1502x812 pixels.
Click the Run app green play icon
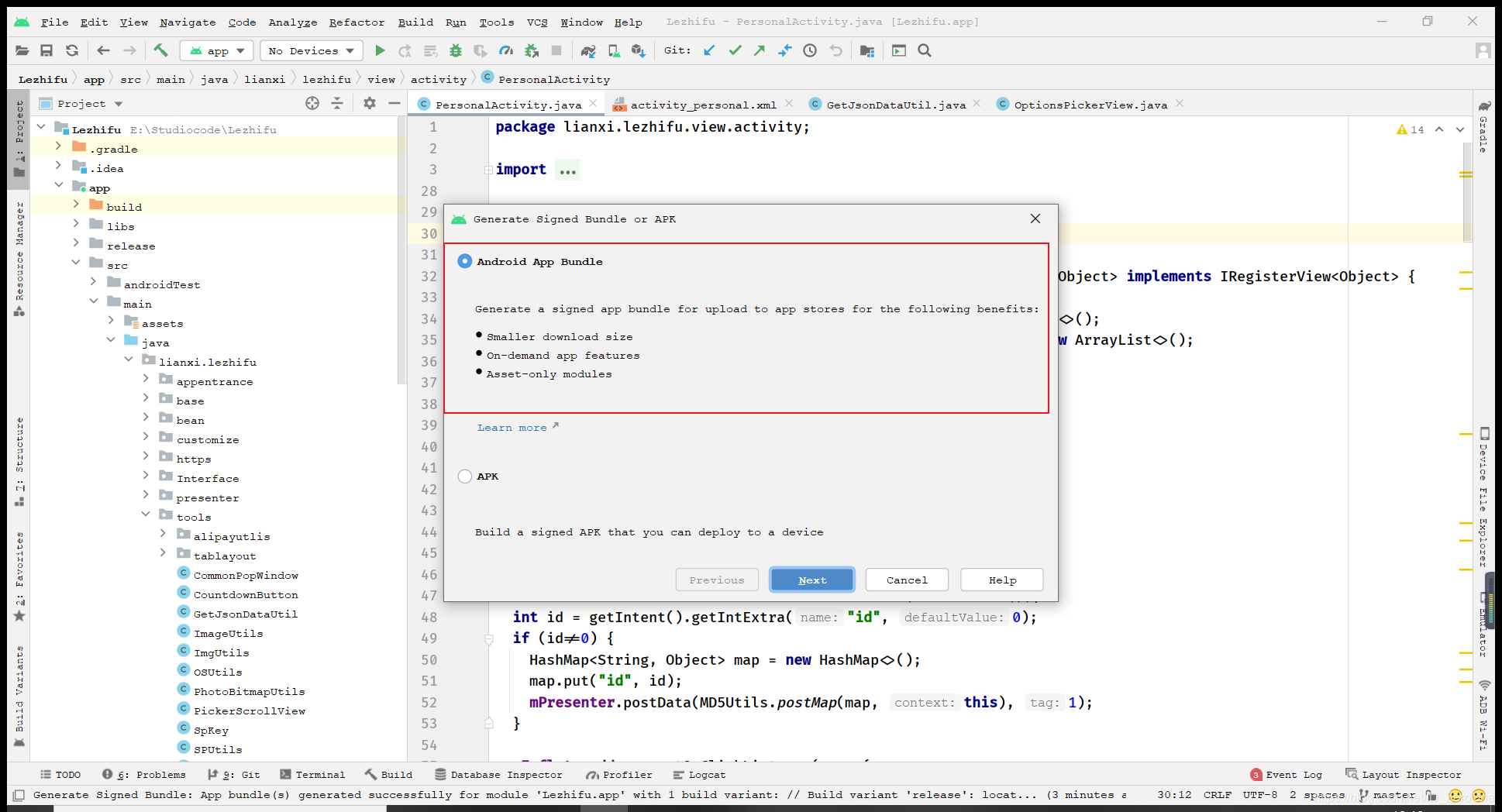380,51
